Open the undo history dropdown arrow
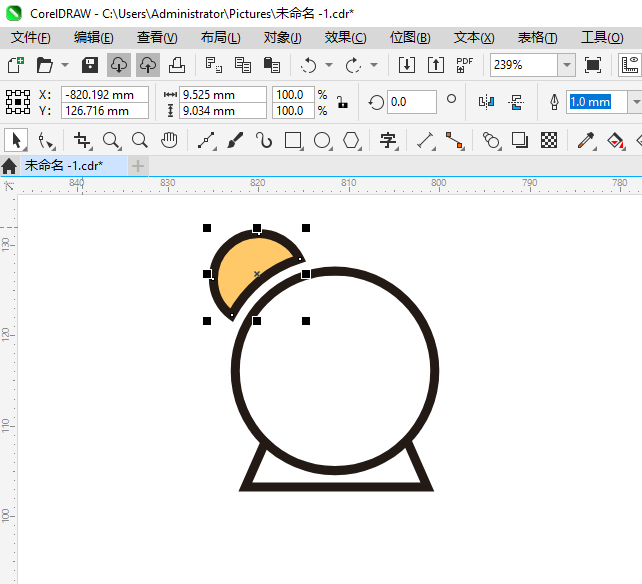The width and height of the screenshot is (642, 584). click(x=329, y=65)
